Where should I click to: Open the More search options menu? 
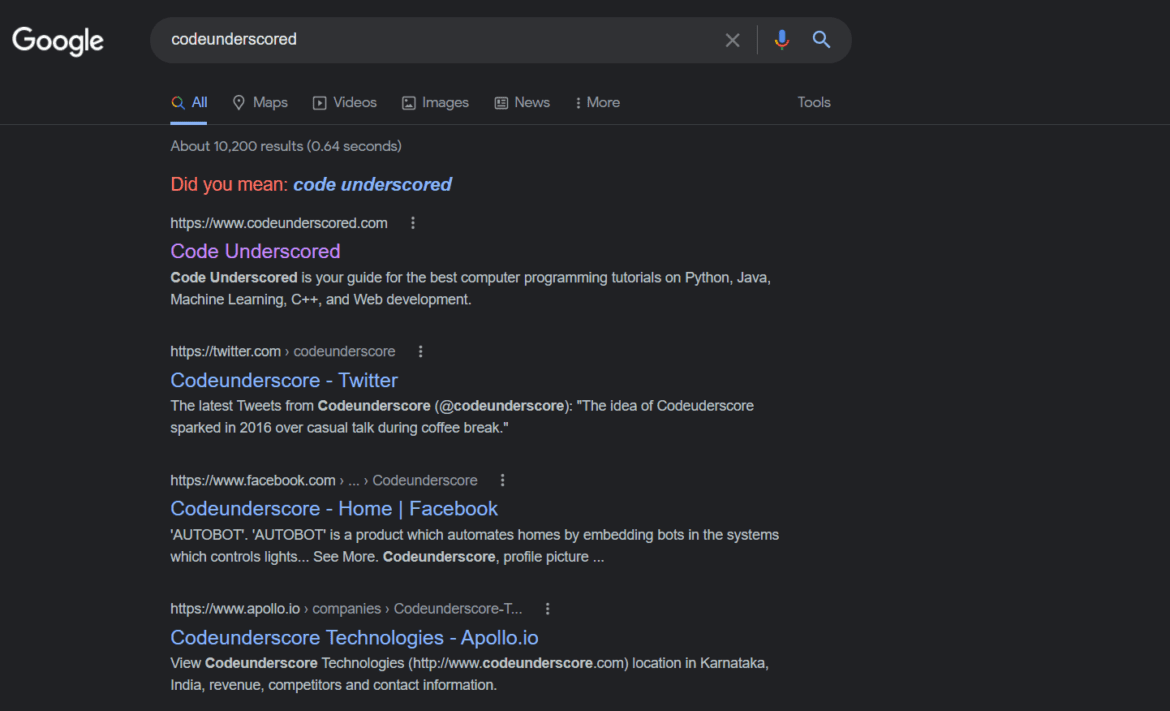(x=597, y=103)
